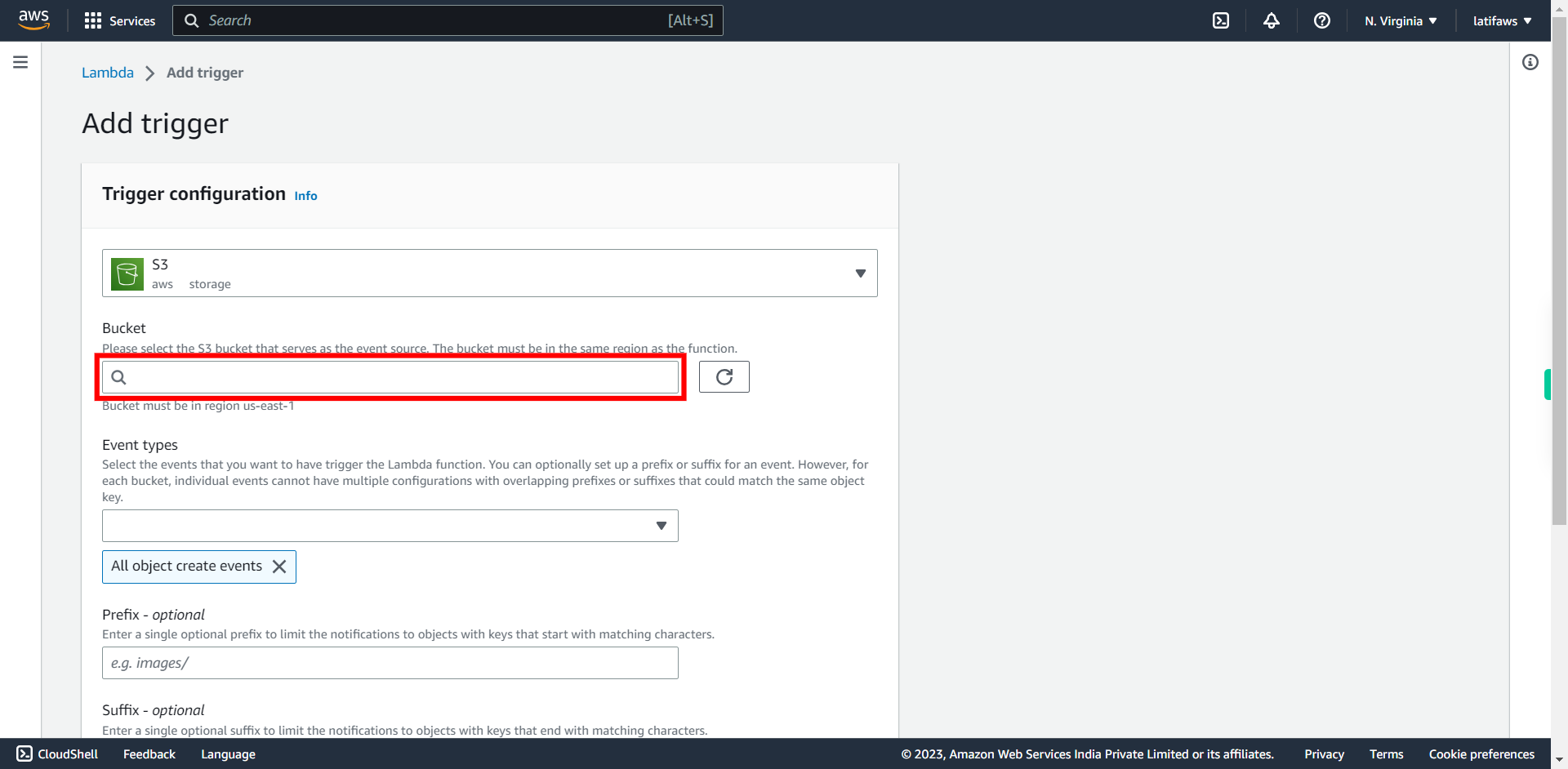The width and height of the screenshot is (1568, 769).
Task: Open Trigger configuration Info link
Action: click(305, 196)
